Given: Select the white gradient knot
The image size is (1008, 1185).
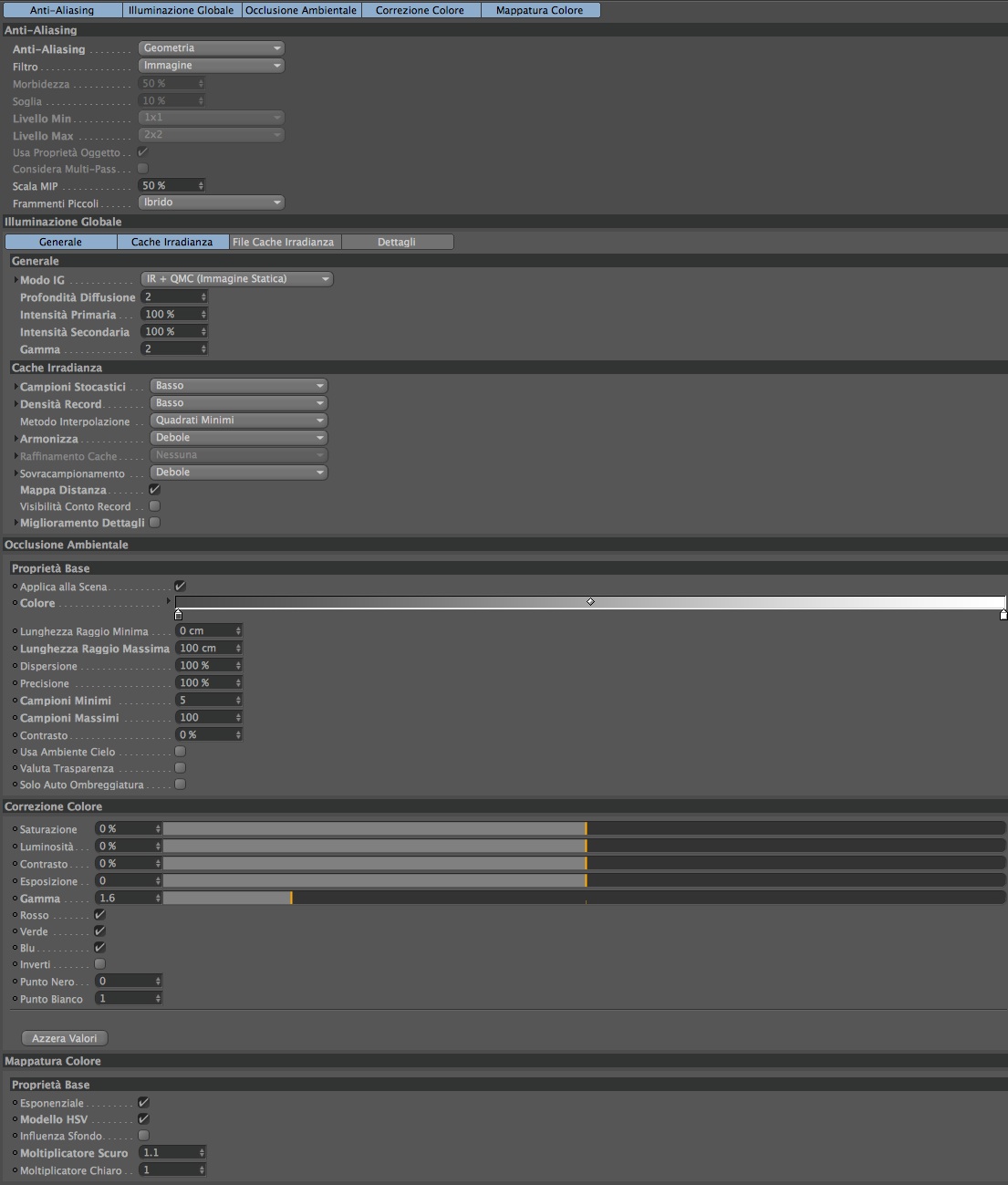Looking at the screenshot, I should pyautogui.click(x=1003, y=615).
